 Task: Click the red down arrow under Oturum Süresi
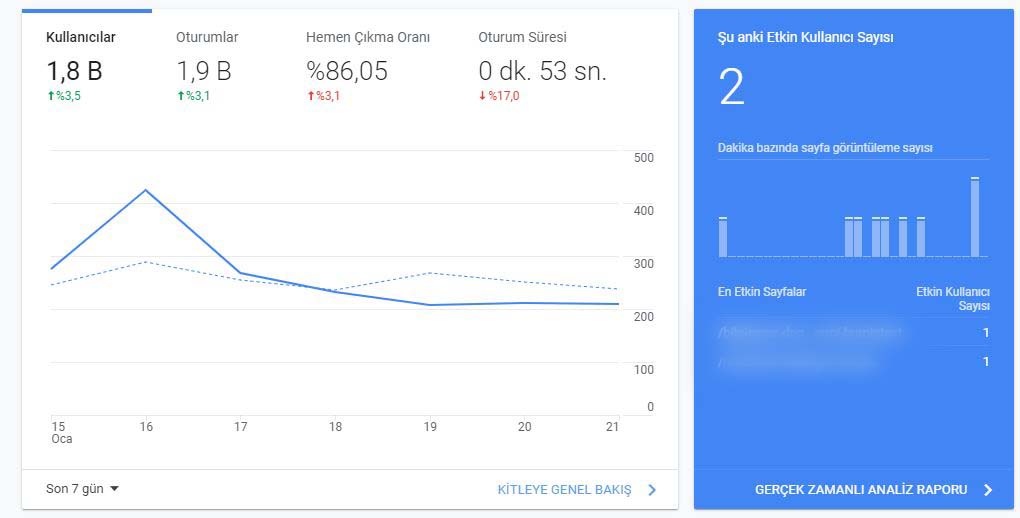(x=482, y=96)
